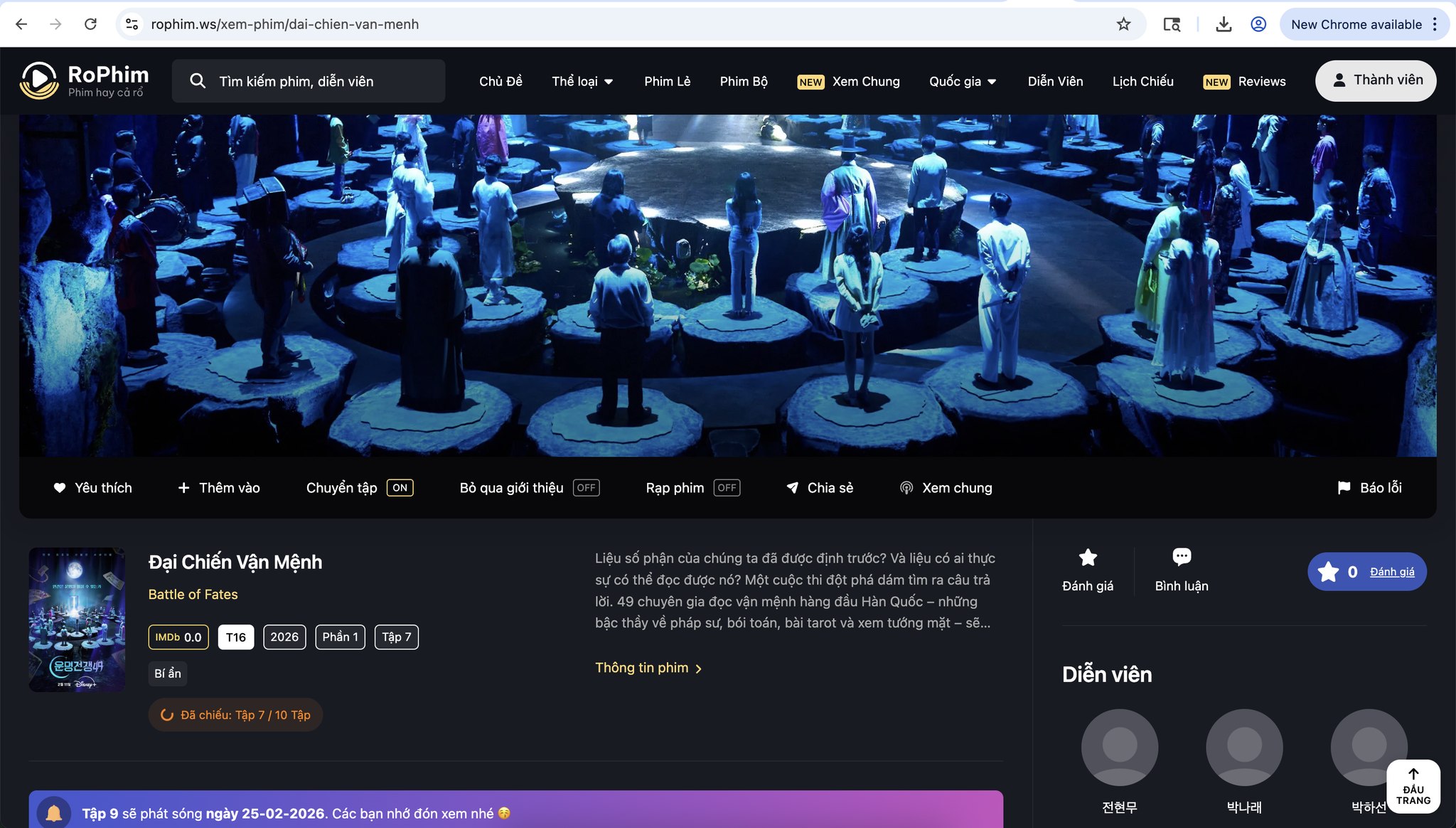This screenshot has width=1456, height=828.
Task: Click the search magnifier icon
Action: (198, 81)
